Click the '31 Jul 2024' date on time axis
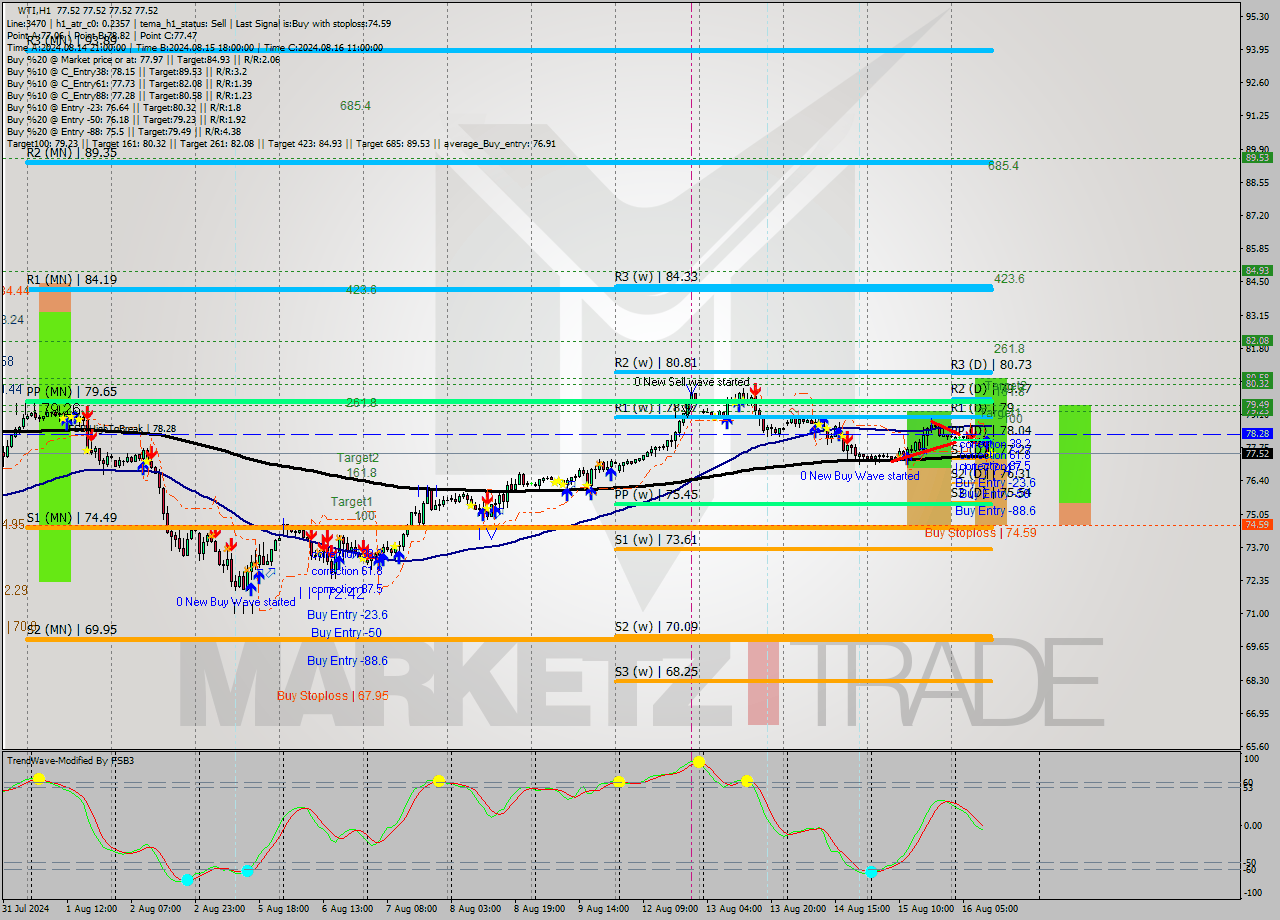This screenshot has width=1280, height=920. point(26,909)
